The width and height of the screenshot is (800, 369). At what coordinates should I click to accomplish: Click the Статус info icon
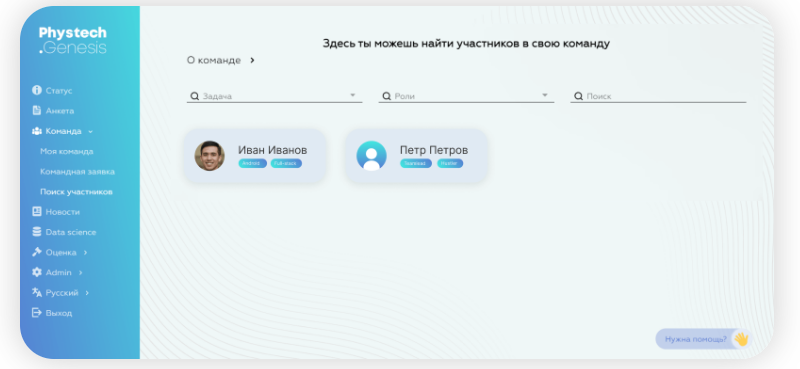[36, 90]
